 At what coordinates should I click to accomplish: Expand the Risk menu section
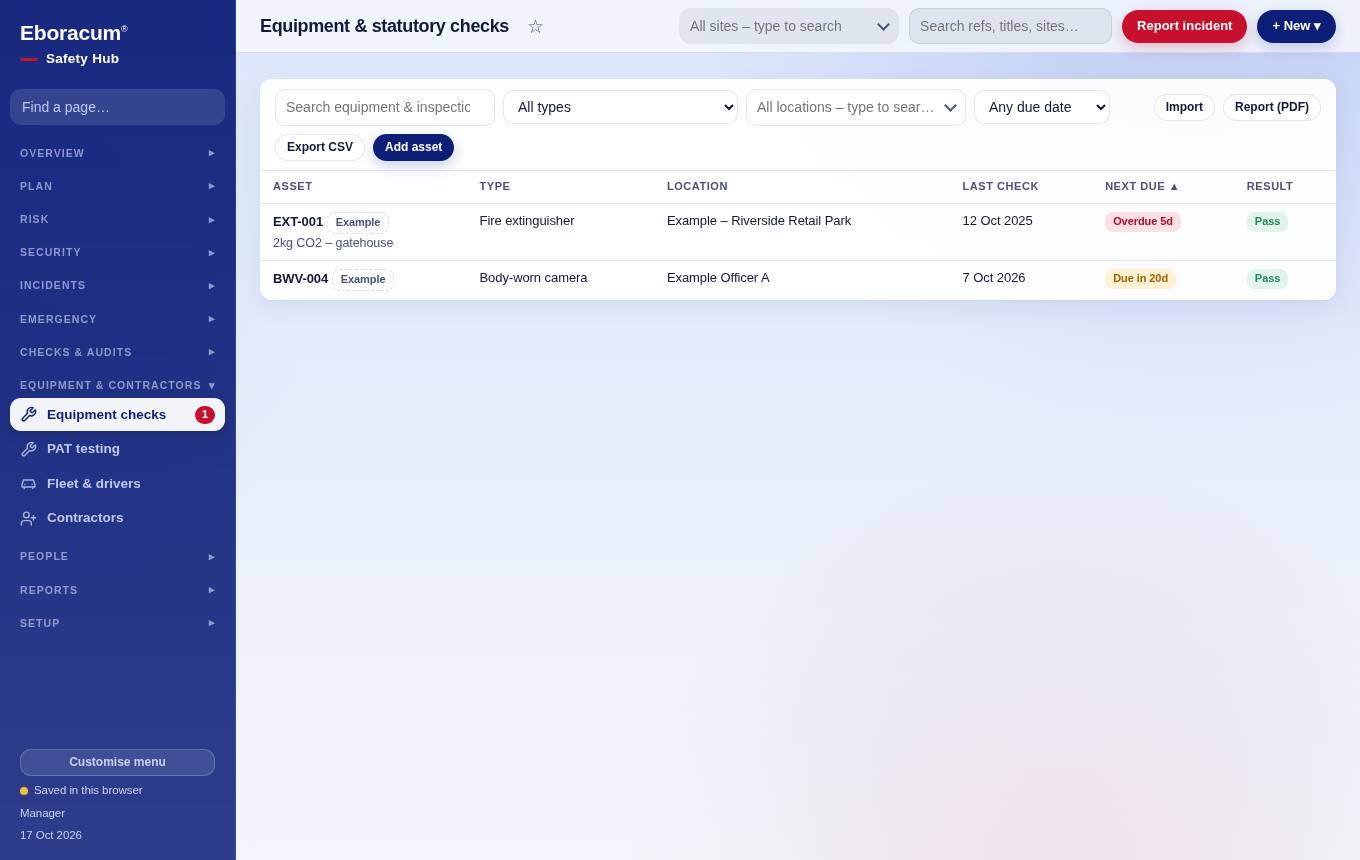117,219
